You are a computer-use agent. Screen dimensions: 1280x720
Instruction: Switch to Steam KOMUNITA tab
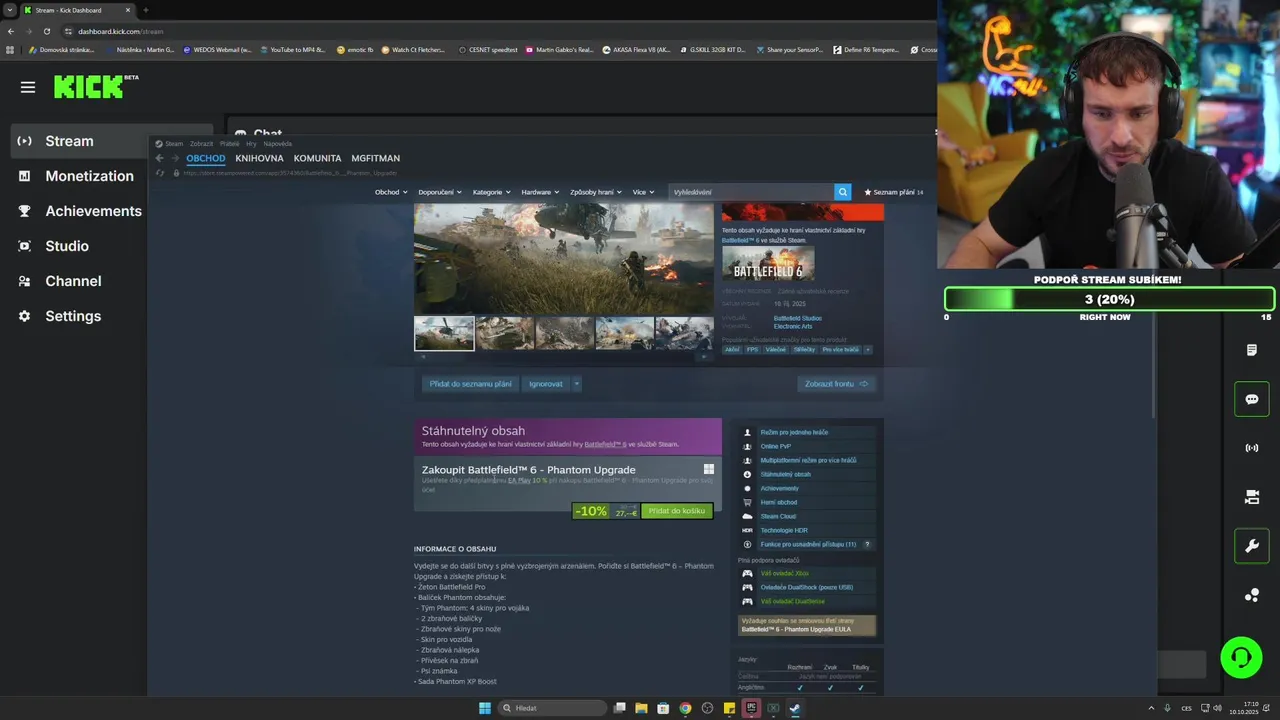pyautogui.click(x=317, y=158)
